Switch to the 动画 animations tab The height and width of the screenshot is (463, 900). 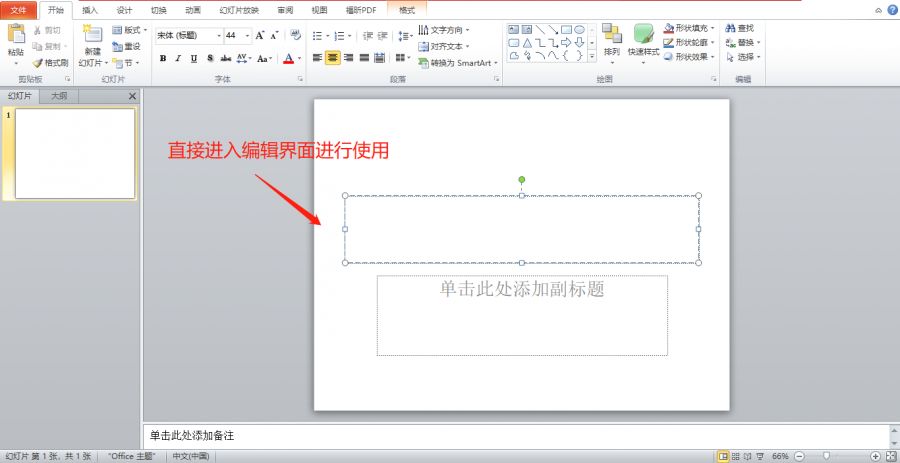coord(193,10)
